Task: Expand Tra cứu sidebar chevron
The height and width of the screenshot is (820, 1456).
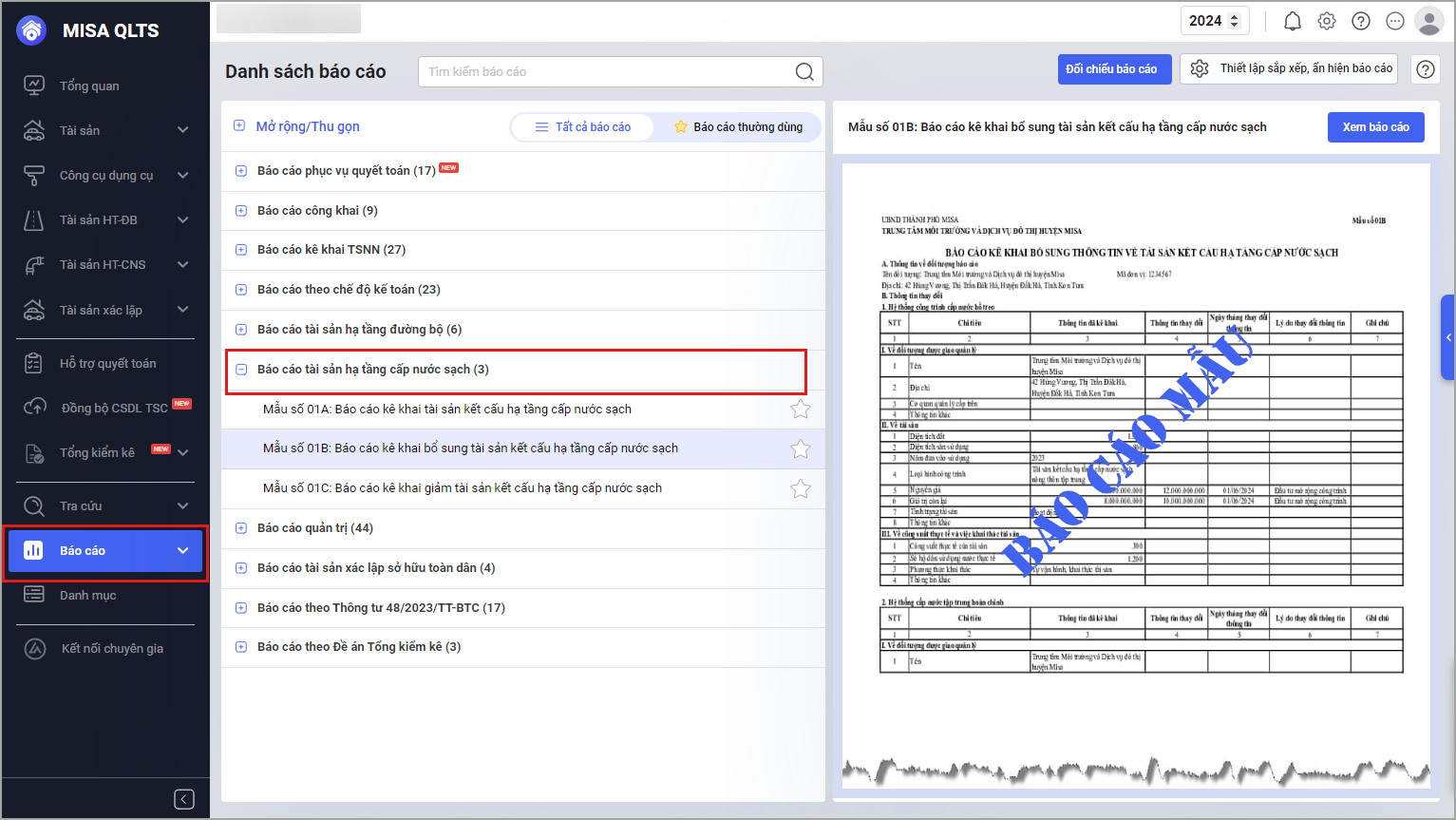Action: click(183, 505)
